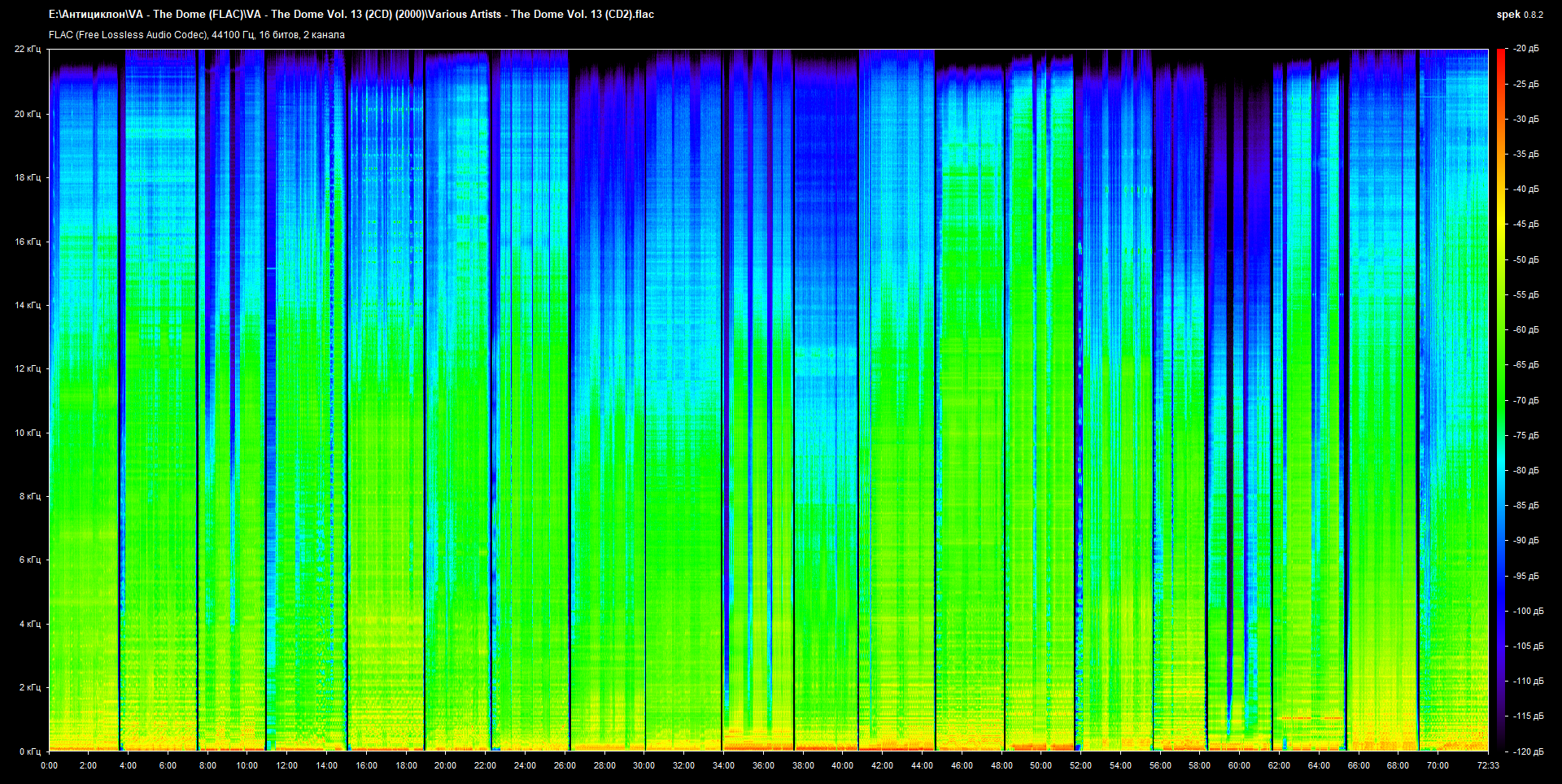Screen dimensions: 1562x784
Task: Click the -50 дБ level scale label
Action: pos(1525,259)
